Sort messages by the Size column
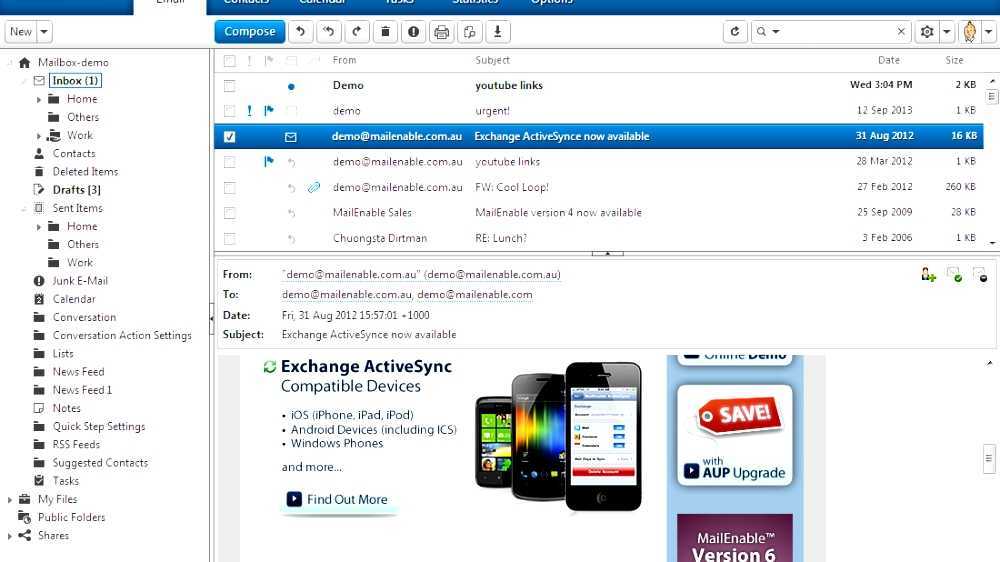Screen dimensions: 1000x562 coord(954,60)
